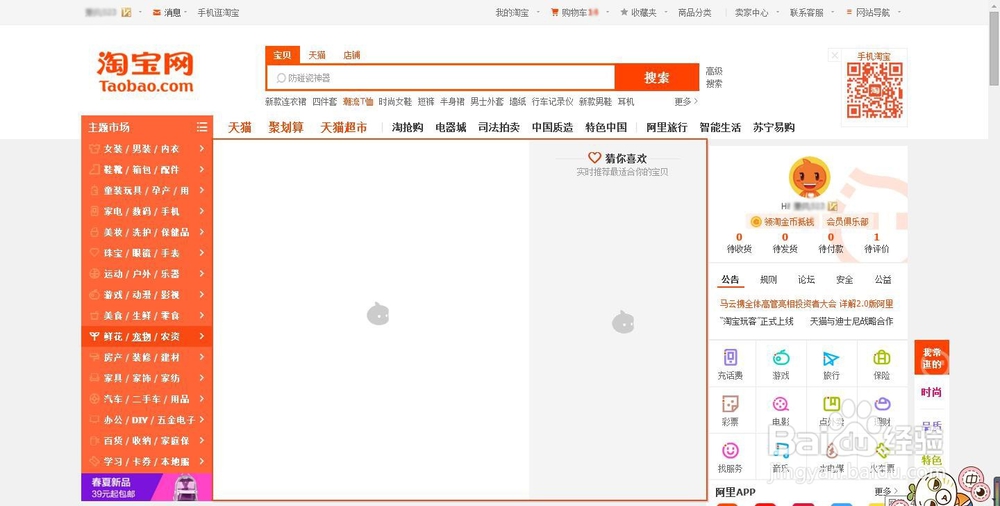Click 更多 next to hot keywords
1000x506 pixels.
tap(686, 101)
